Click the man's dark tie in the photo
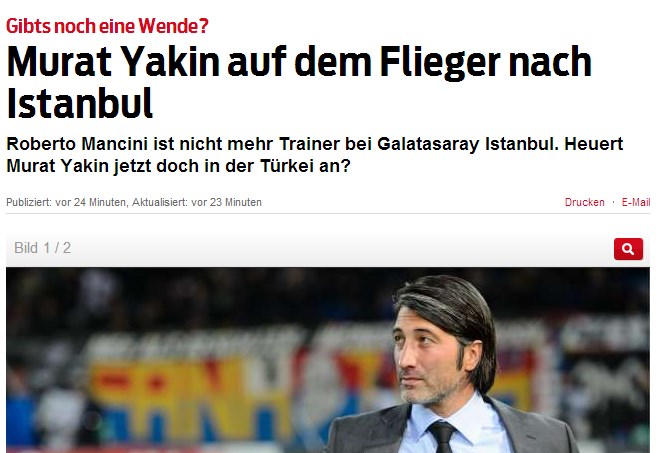The width and height of the screenshot is (660, 453). tap(442, 437)
